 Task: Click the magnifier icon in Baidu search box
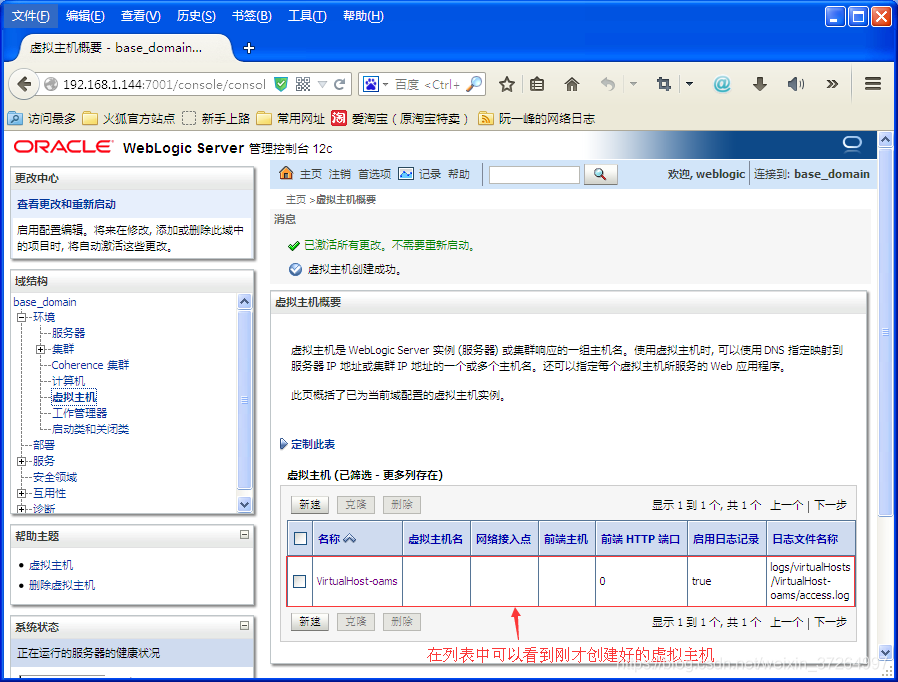click(474, 85)
